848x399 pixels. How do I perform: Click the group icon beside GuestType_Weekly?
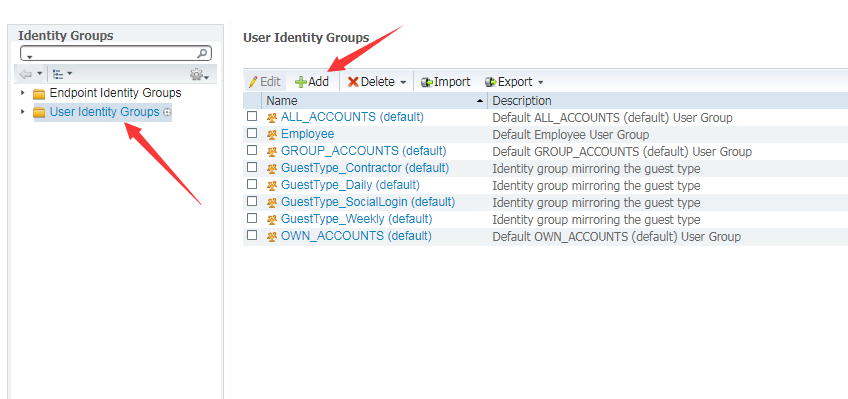point(271,220)
